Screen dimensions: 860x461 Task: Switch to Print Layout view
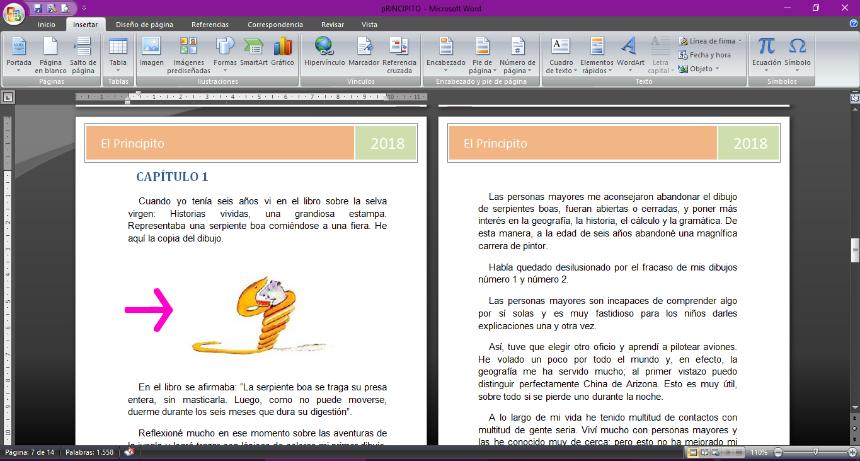tap(693, 453)
